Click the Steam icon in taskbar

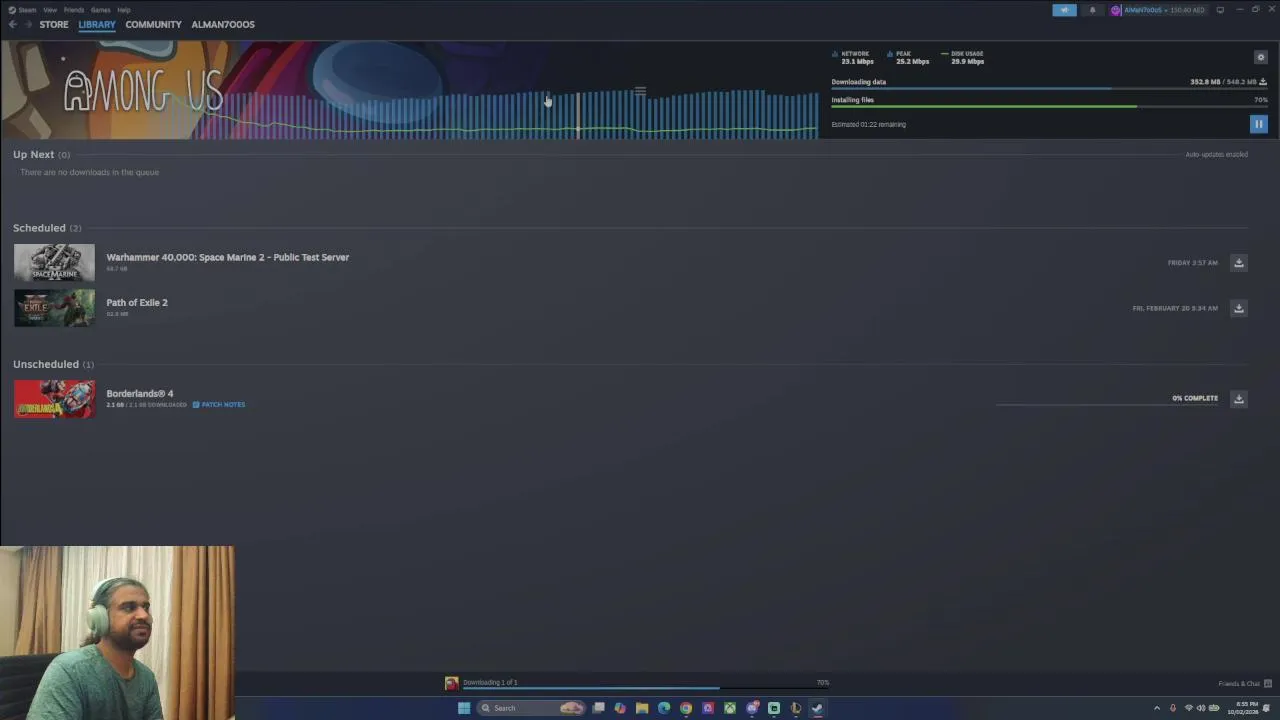817,708
